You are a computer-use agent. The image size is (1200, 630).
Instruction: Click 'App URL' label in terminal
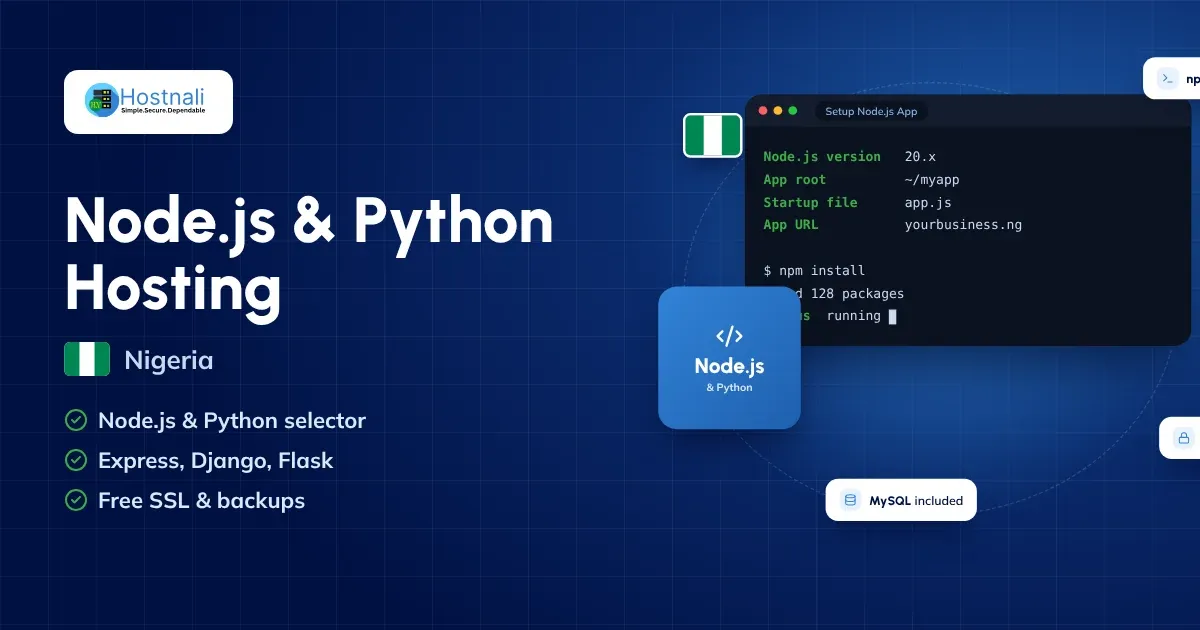[x=791, y=225]
